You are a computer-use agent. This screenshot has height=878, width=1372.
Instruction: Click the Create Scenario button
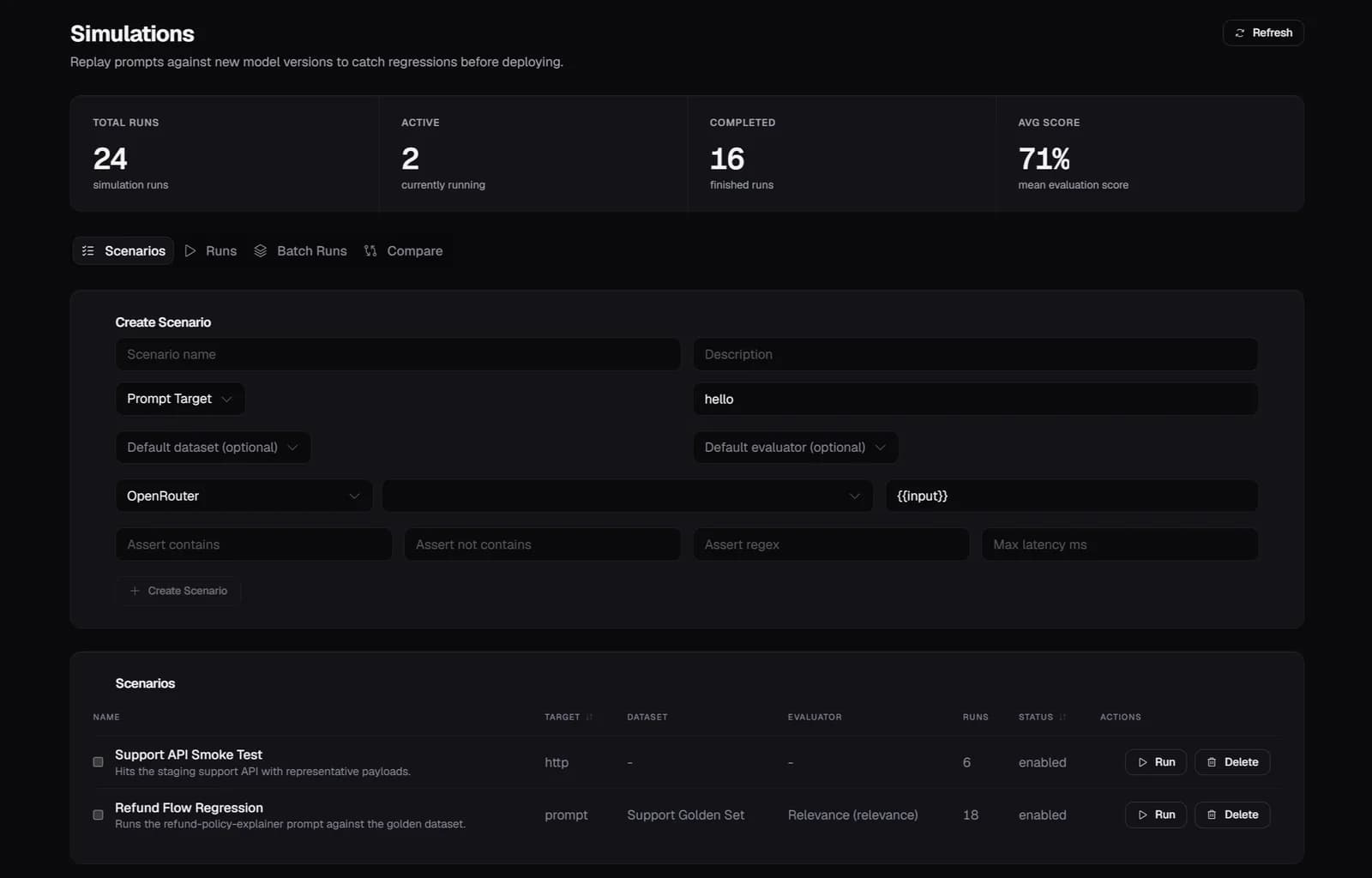[178, 591]
